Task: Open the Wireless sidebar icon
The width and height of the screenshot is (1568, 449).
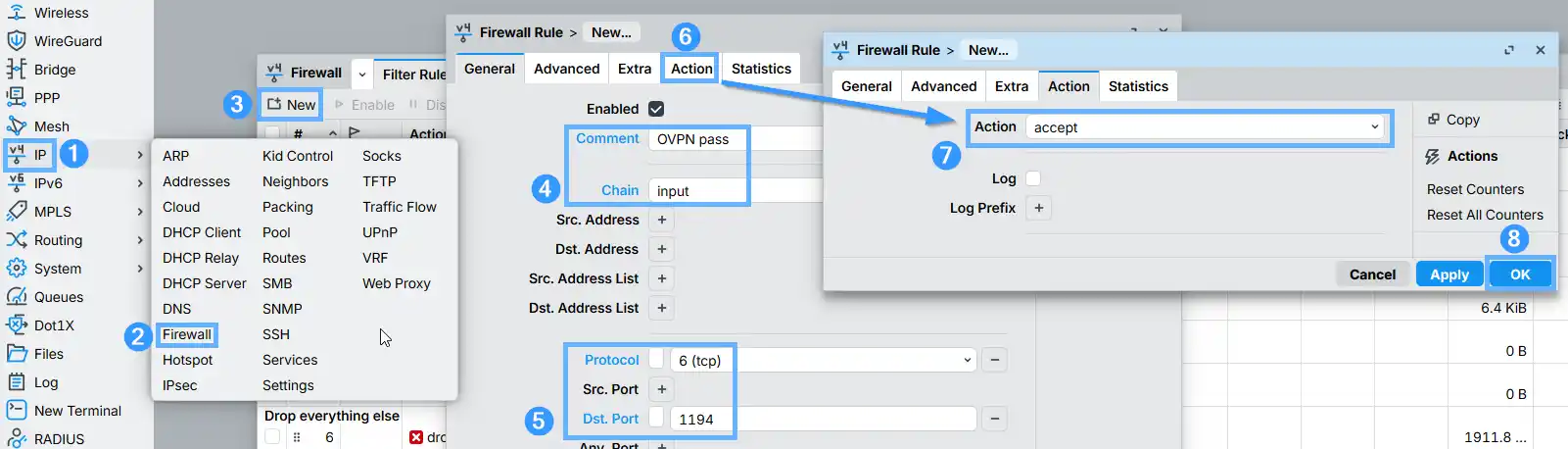Action: click(17, 13)
